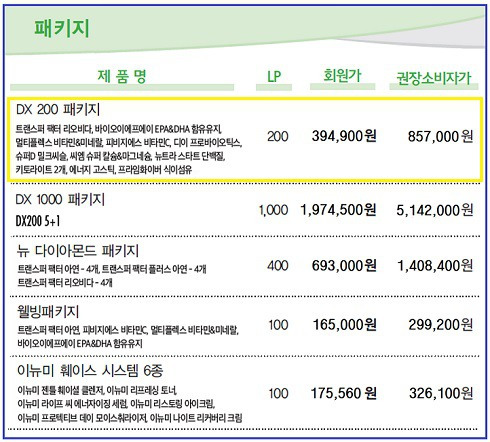Image resolution: width=490 pixels, height=442 pixels.
Task: Click consumer price 299,200원
Action: (441, 325)
